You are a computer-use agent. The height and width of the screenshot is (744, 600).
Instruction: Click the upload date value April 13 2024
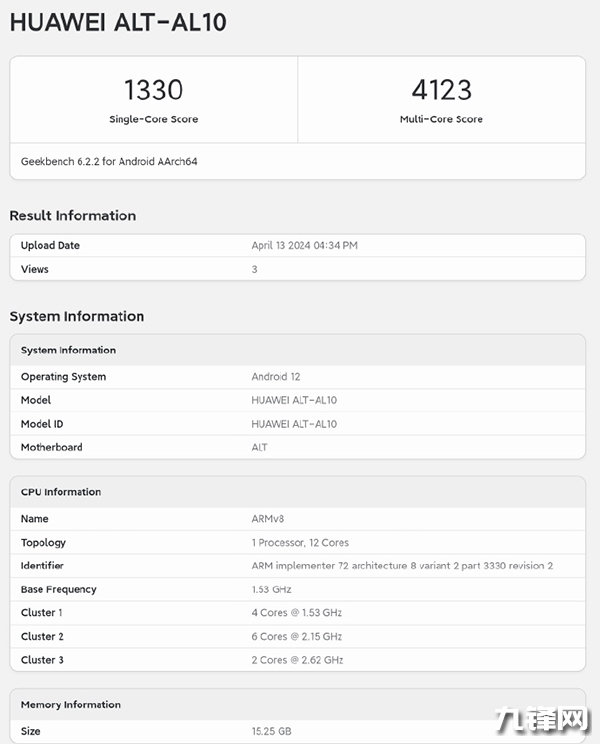point(304,245)
